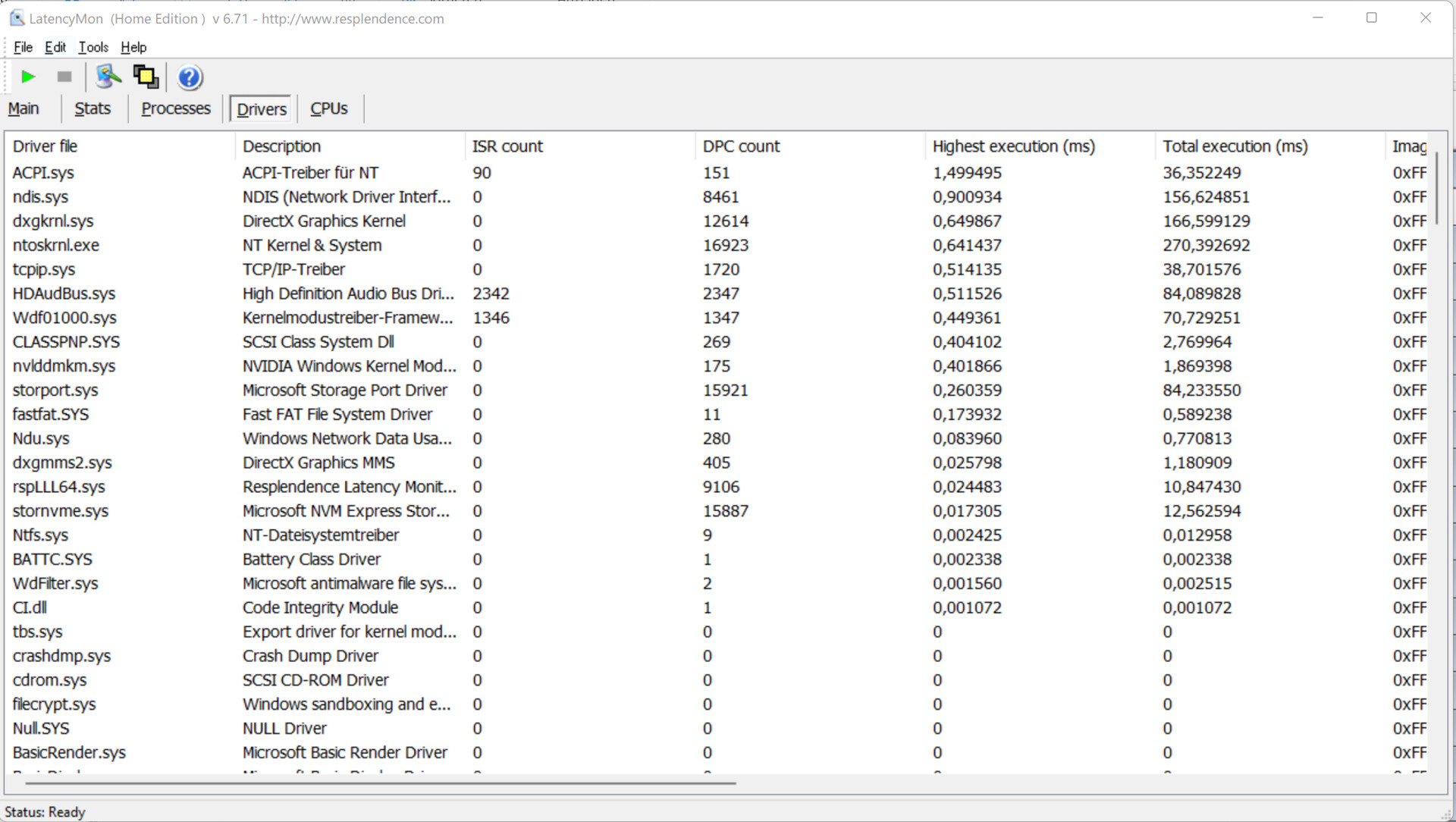
Task: Open the options icon with the computer and screwdriver
Action: 108,77
